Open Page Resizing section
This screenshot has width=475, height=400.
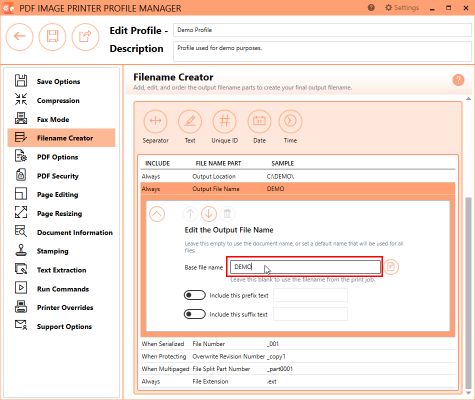pos(61,213)
